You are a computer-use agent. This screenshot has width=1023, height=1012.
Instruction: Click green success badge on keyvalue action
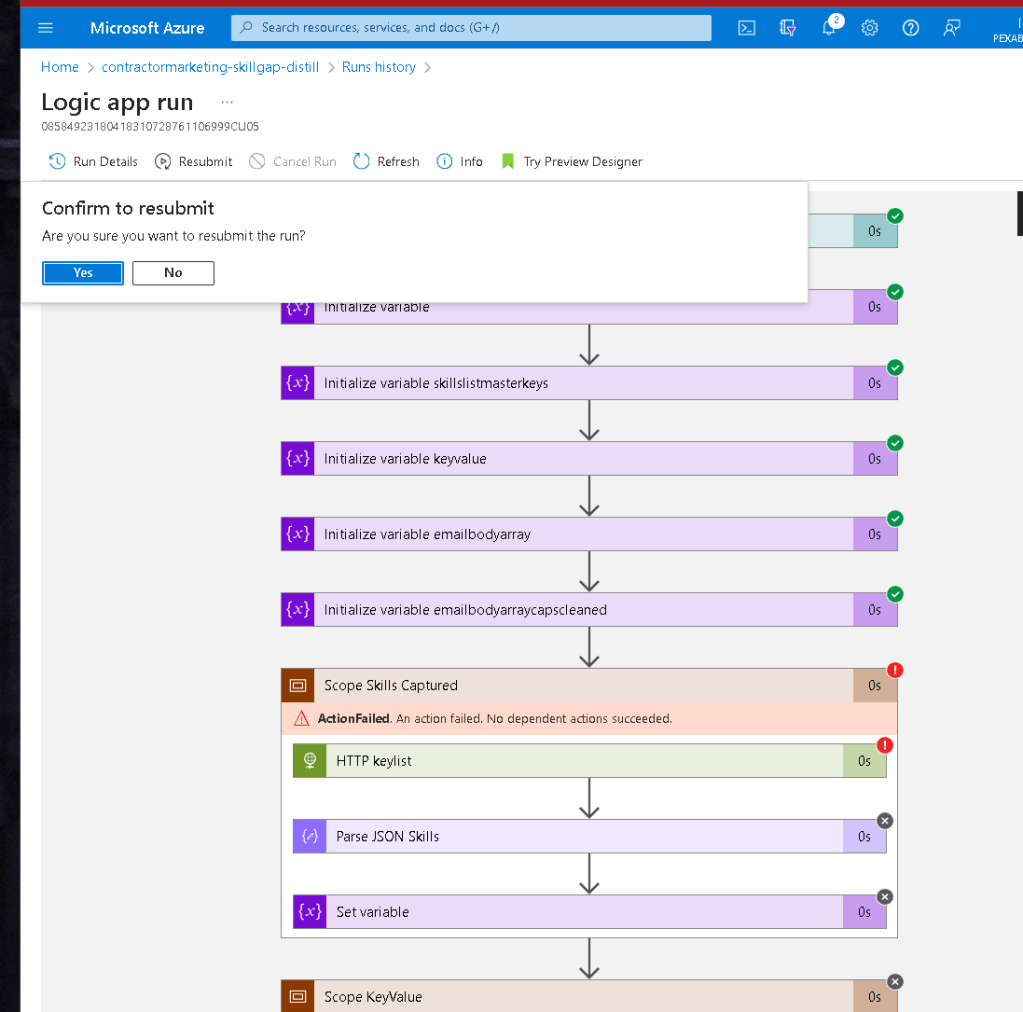895,443
